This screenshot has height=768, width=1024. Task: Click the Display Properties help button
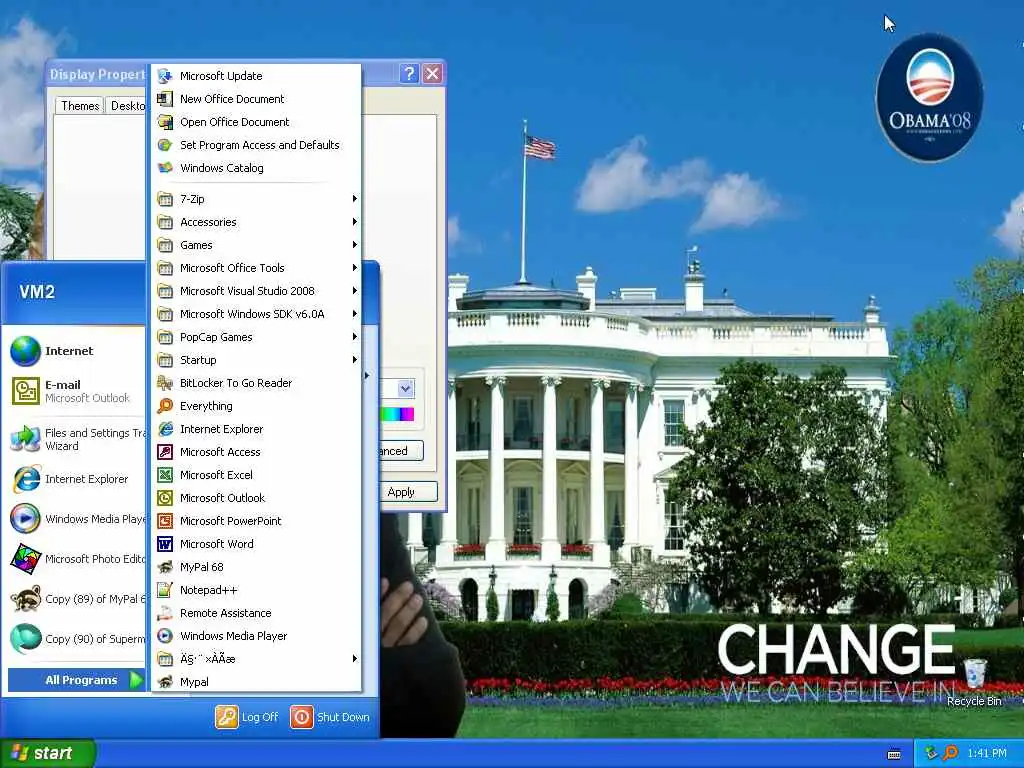coord(409,74)
